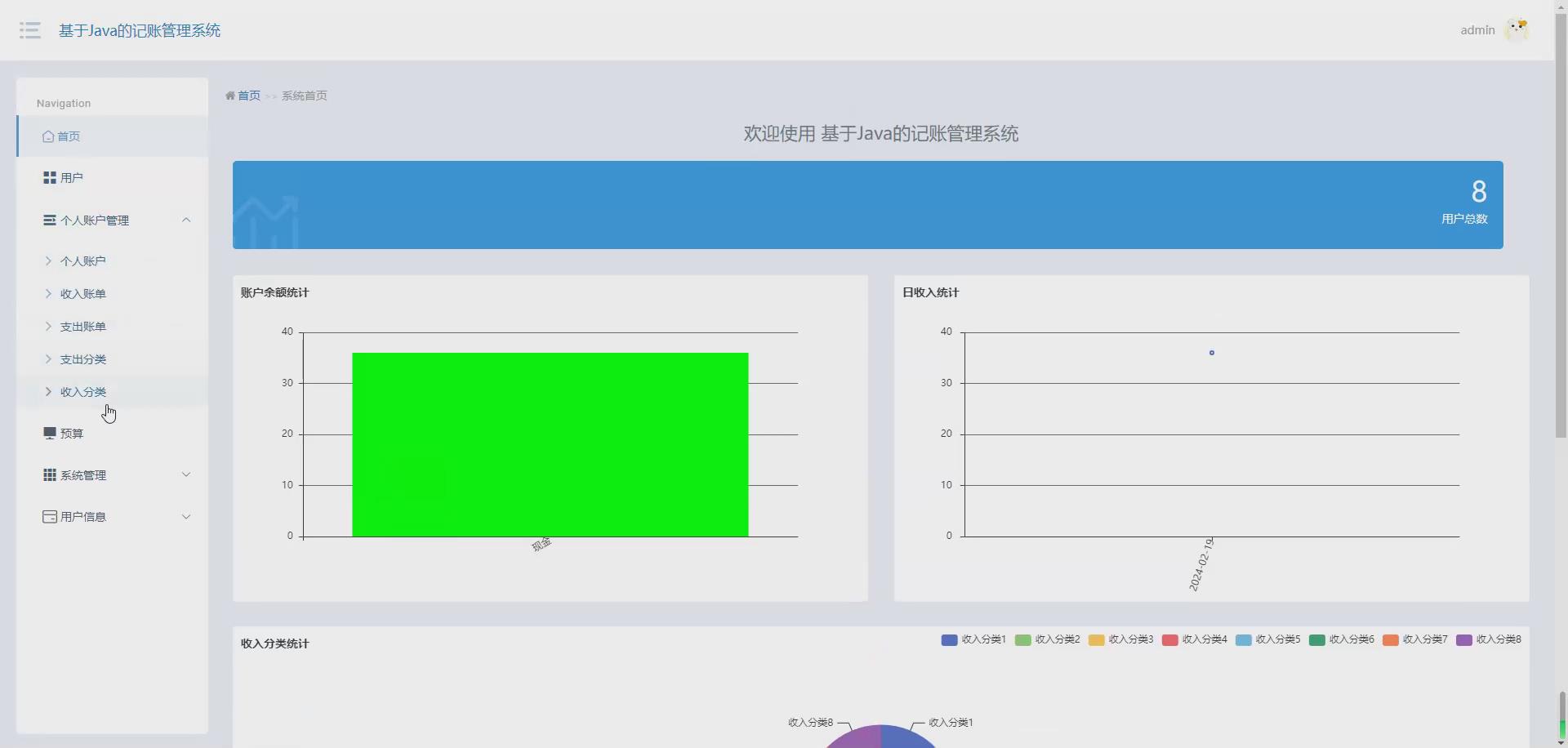Click the home icon in the breadcrumb

tap(229, 96)
